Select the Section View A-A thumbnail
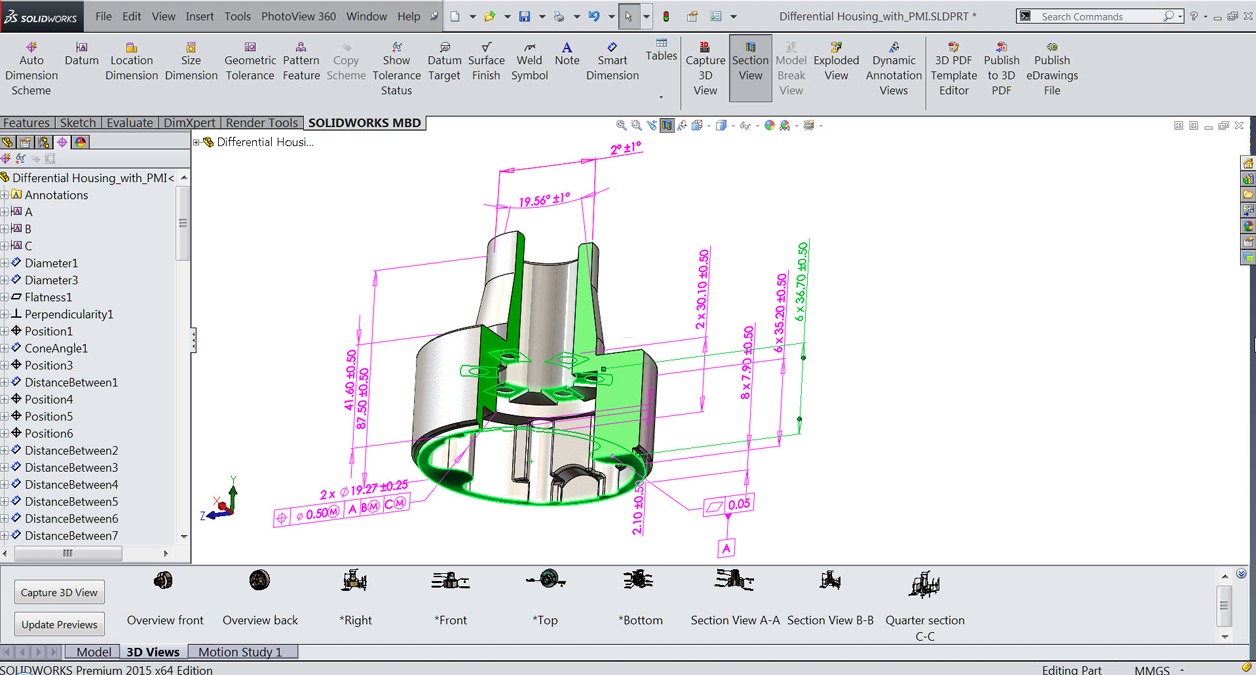 pyautogui.click(x=735, y=580)
